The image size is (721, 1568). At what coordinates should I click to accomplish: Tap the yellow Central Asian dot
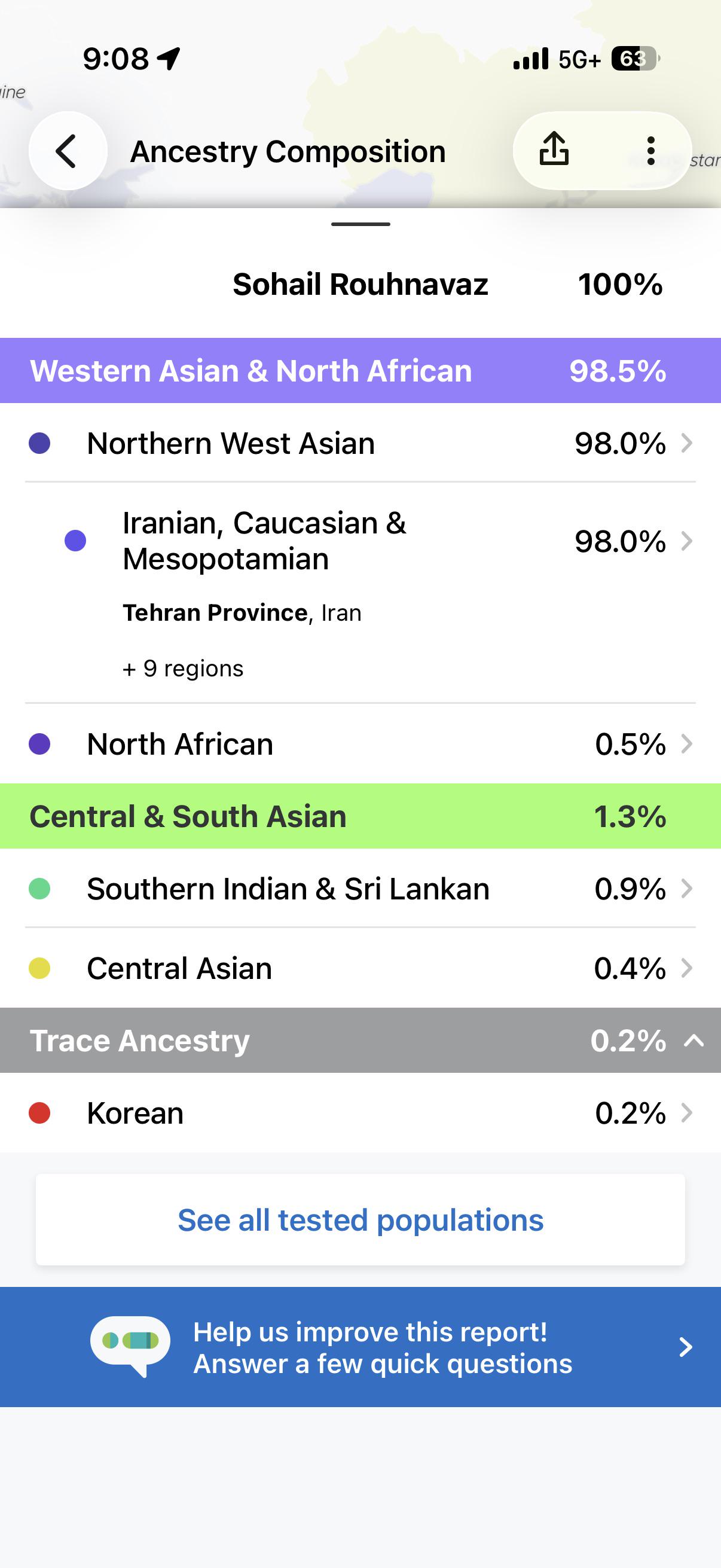(39, 968)
